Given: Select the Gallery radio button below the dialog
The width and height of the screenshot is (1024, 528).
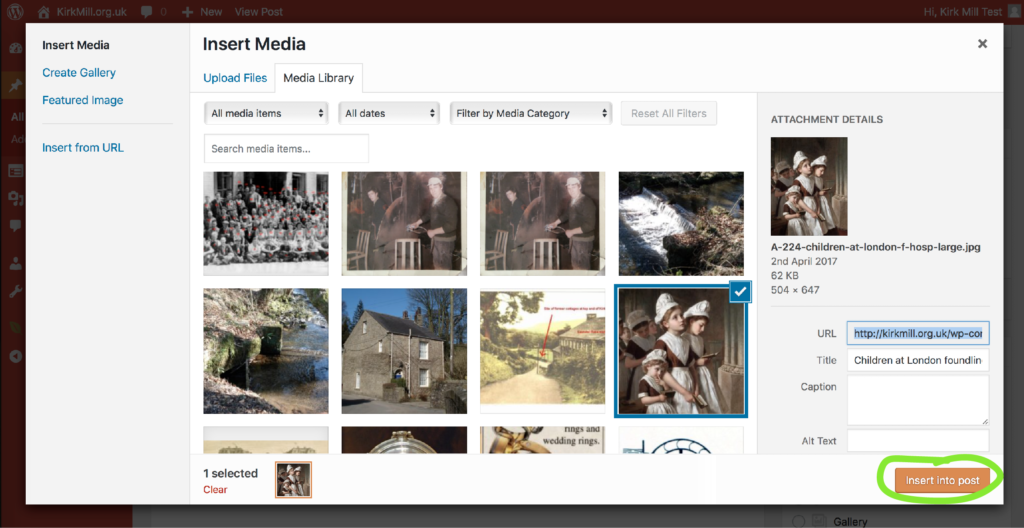Looking at the screenshot, I should pos(798,521).
